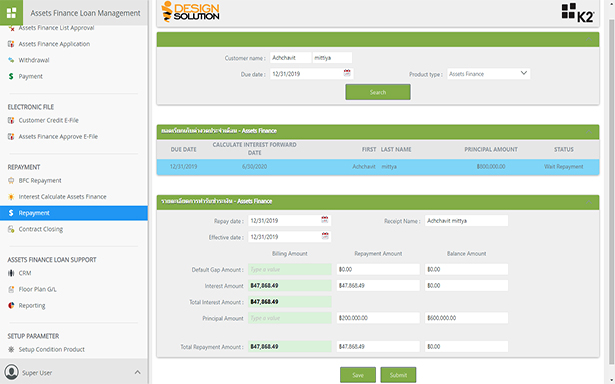Click the customer first name field

[x=290, y=58]
